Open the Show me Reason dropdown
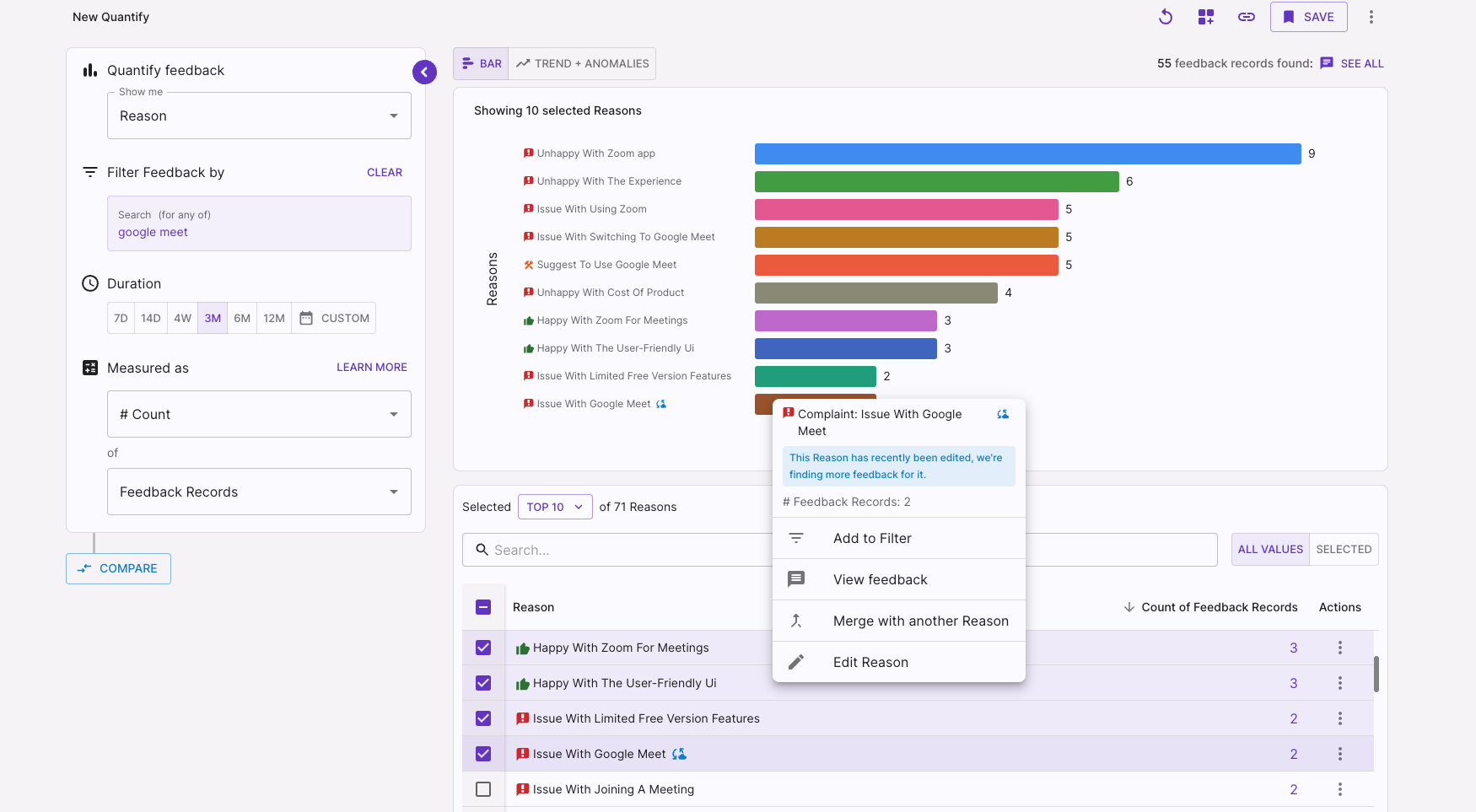1476x812 pixels. click(x=259, y=116)
